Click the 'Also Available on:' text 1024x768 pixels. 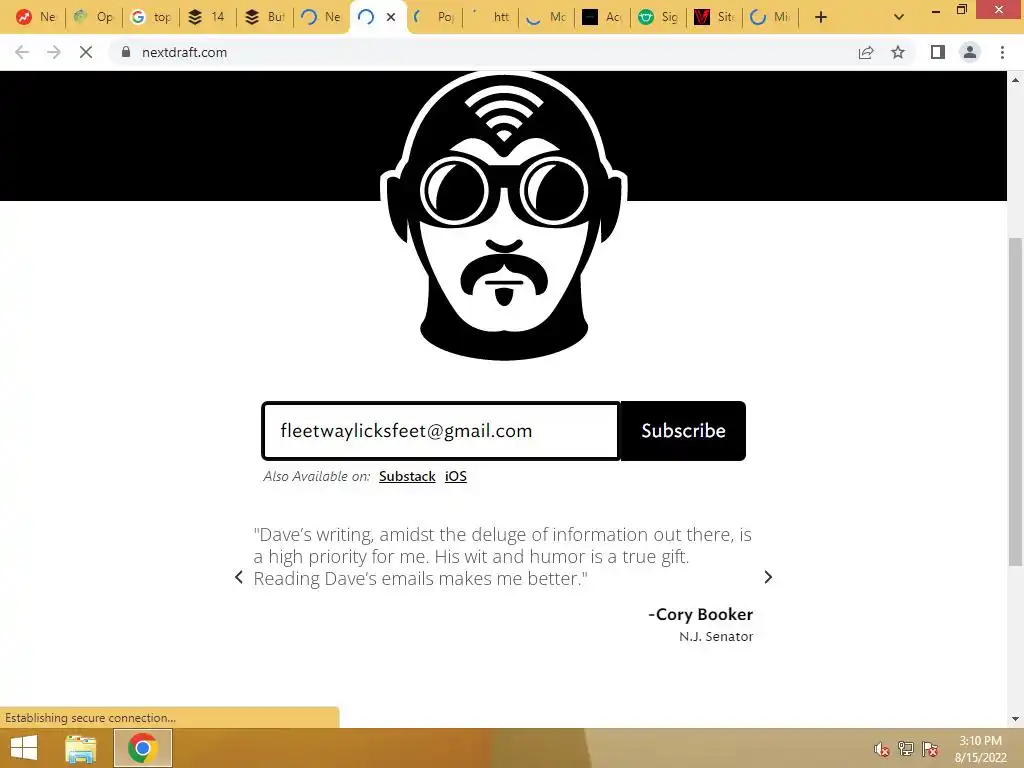pyautogui.click(x=317, y=476)
